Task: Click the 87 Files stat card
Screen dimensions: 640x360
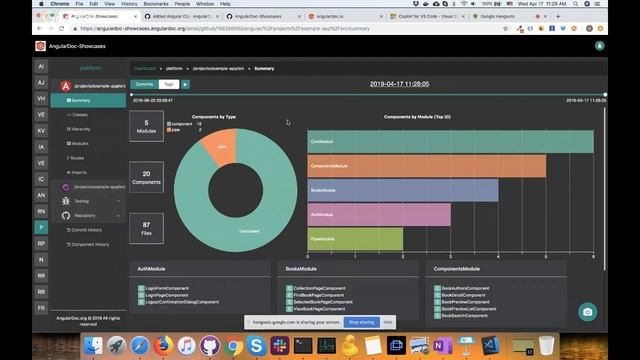Action: (x=147, y=229)
